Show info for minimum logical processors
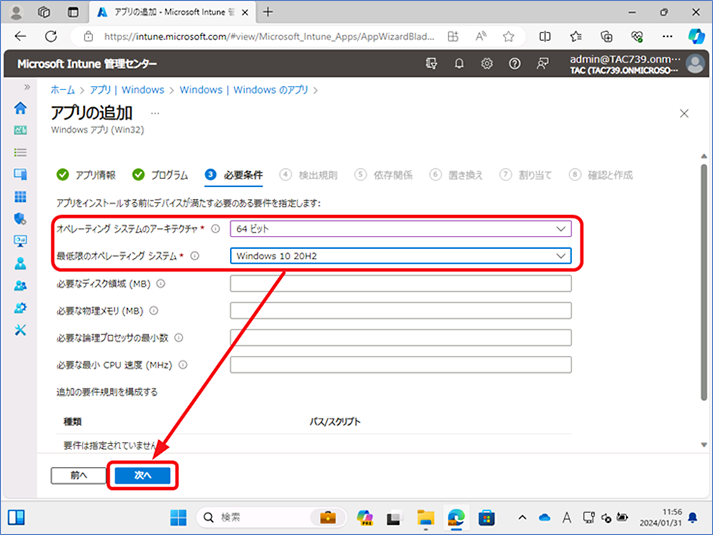Viewport: 713px width, 535px height. (x=179, y=338)
